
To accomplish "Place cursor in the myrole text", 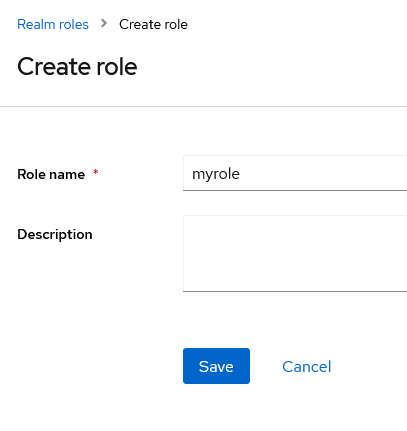I will pyautogui.click(x=216, y=174).
